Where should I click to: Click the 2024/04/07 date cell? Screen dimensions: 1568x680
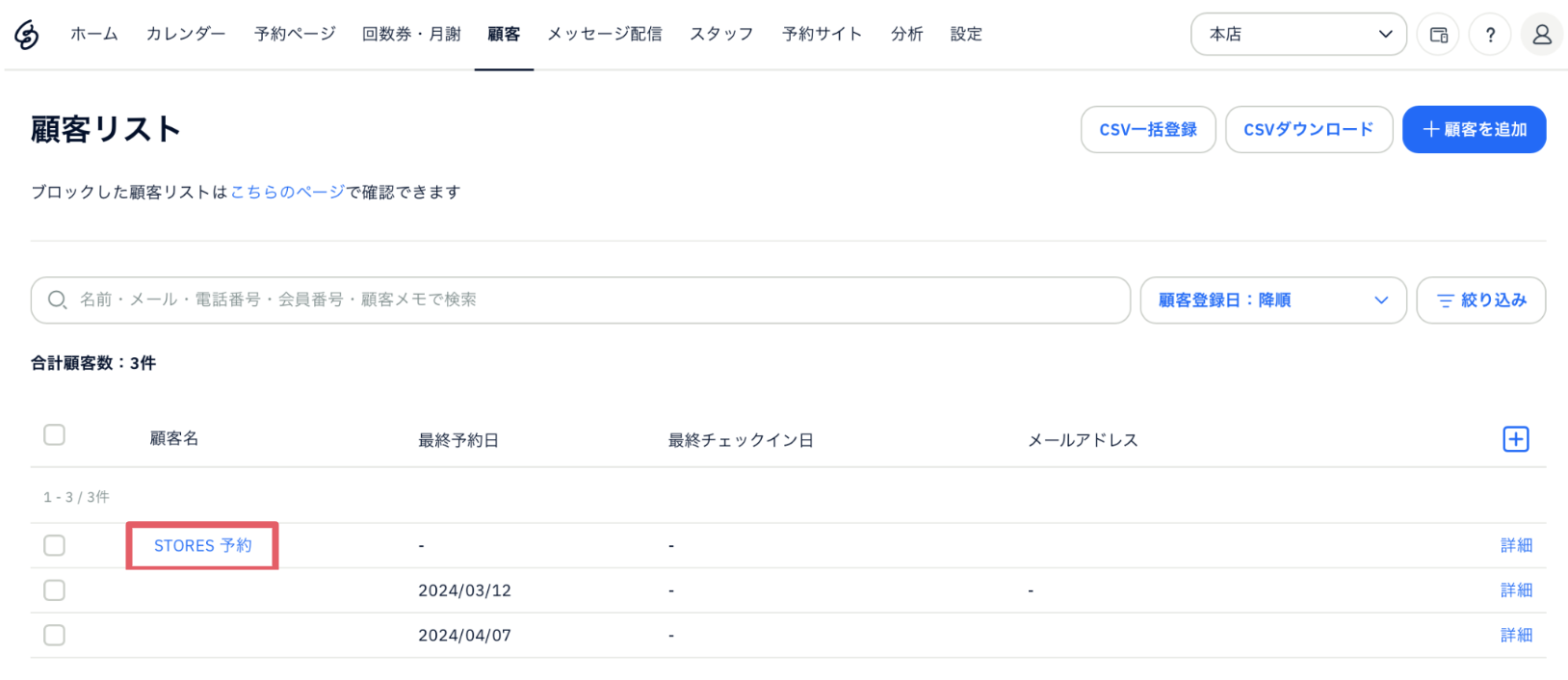click(464, 636)
